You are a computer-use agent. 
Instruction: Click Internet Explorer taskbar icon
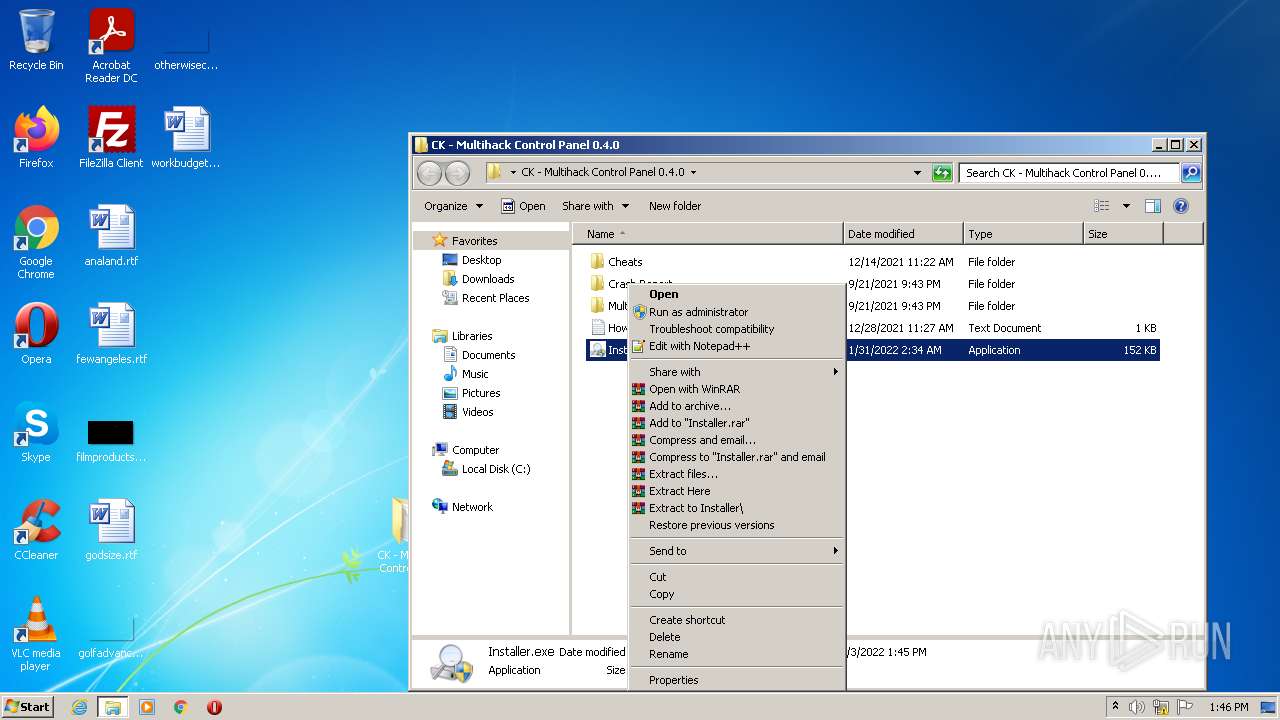pos(79,707)
